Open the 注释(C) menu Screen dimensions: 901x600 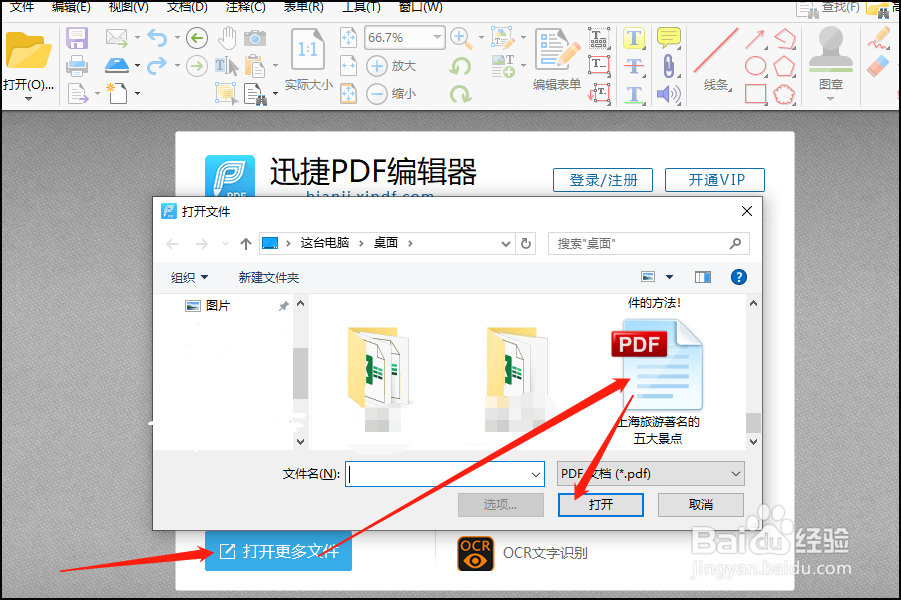245,7
